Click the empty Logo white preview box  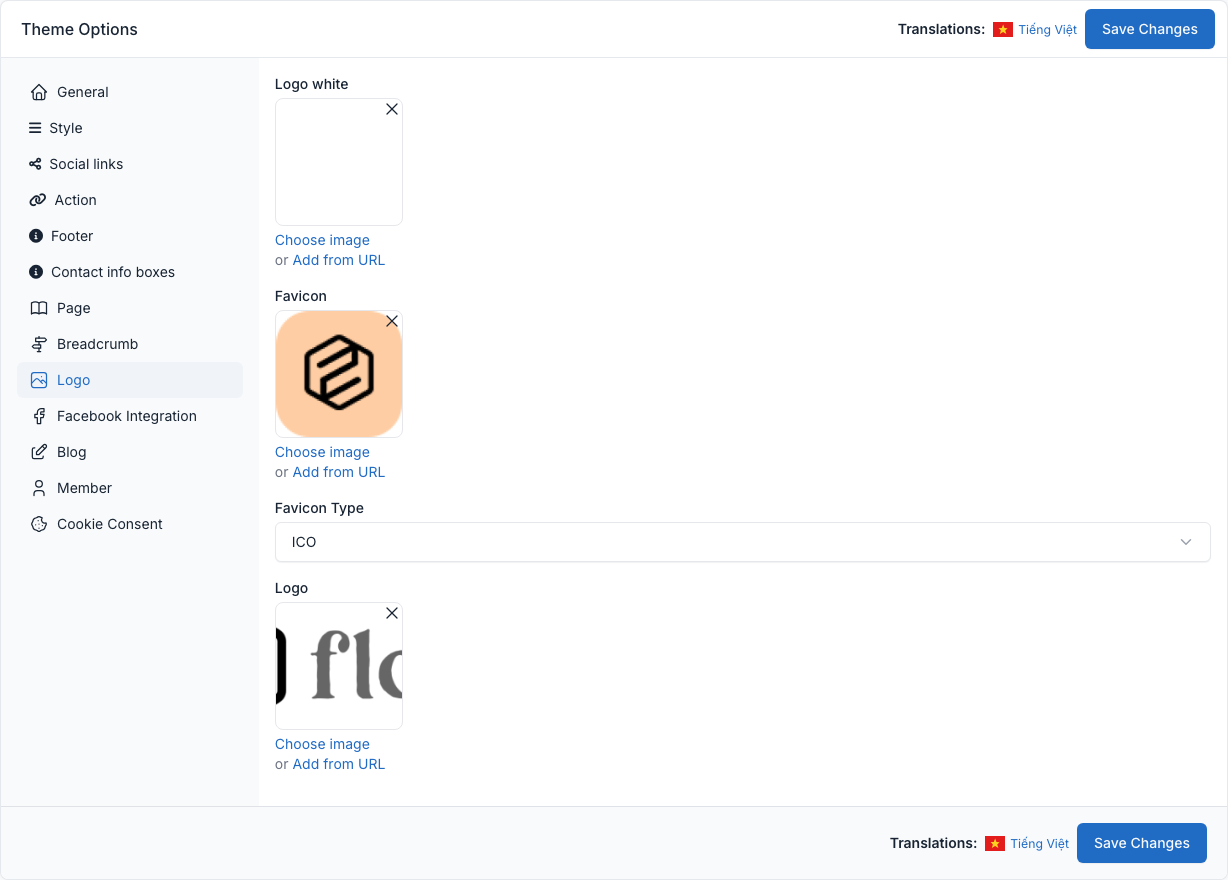click(x=339, y=162)
